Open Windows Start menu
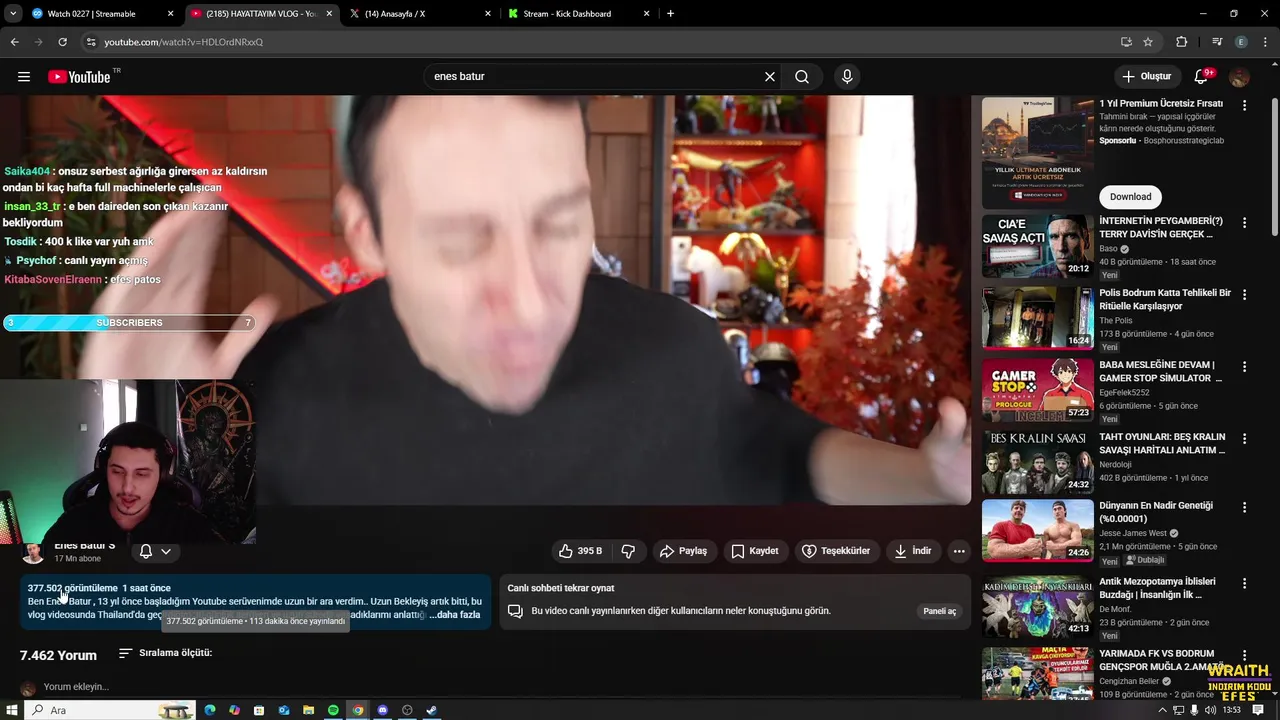 (12, 710)
